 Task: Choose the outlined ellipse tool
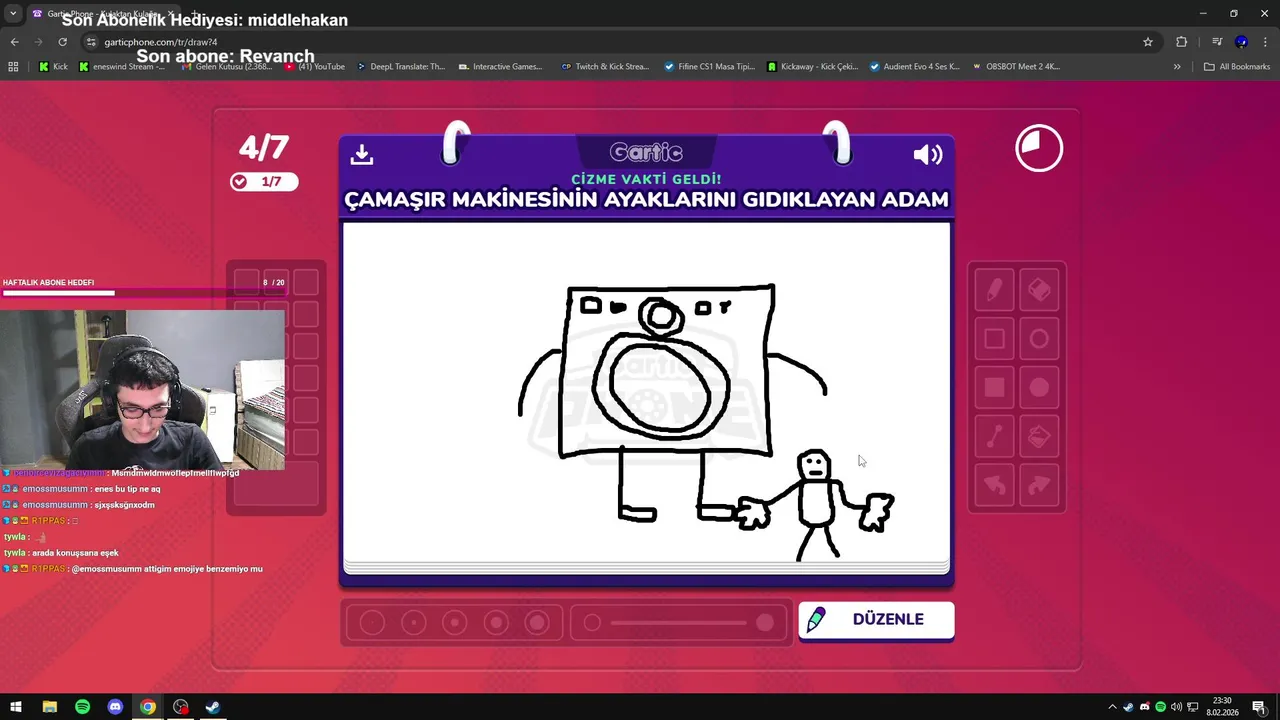coord(1039,339)
